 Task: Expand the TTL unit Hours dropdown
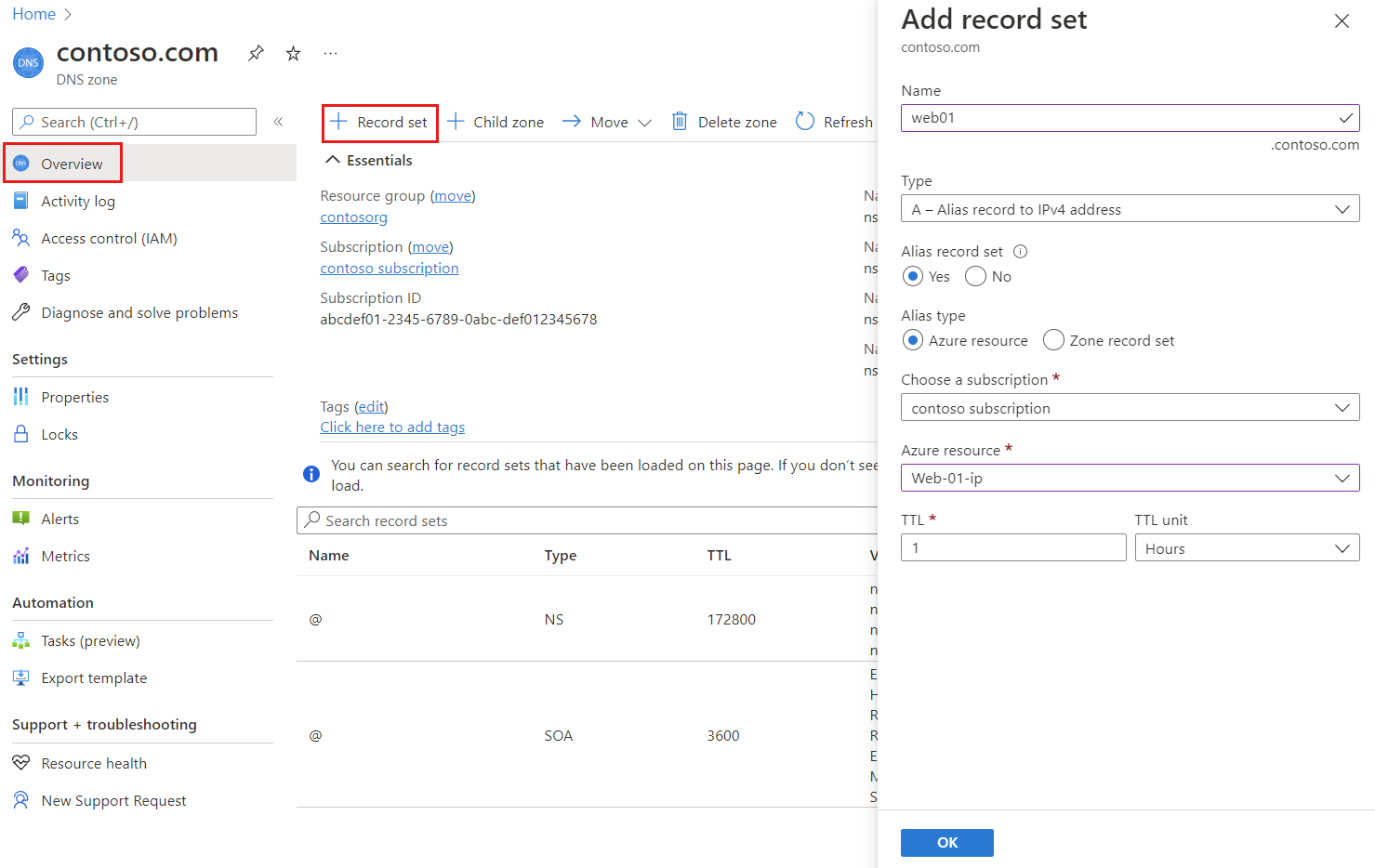1247,548
